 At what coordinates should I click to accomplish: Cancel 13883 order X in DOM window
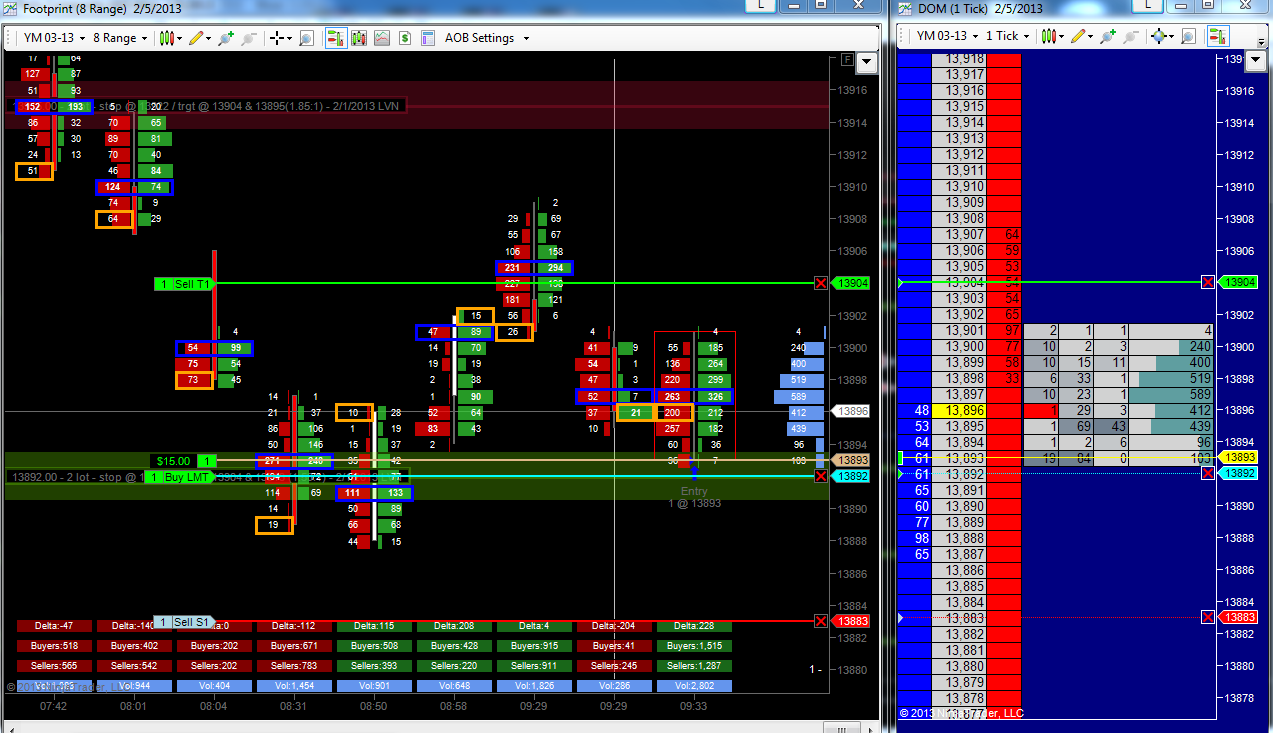click(x=1208, y=617)
